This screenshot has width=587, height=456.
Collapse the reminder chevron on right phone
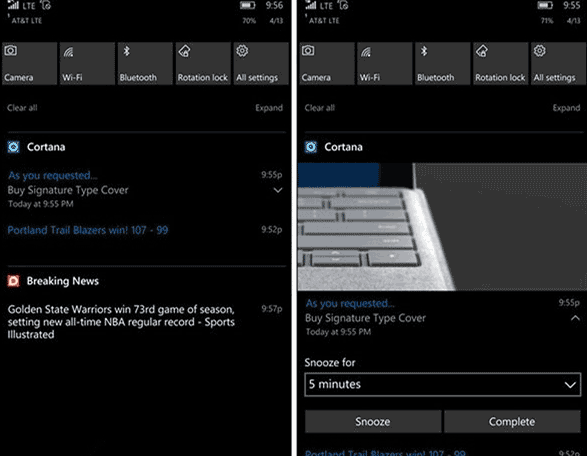575,318
